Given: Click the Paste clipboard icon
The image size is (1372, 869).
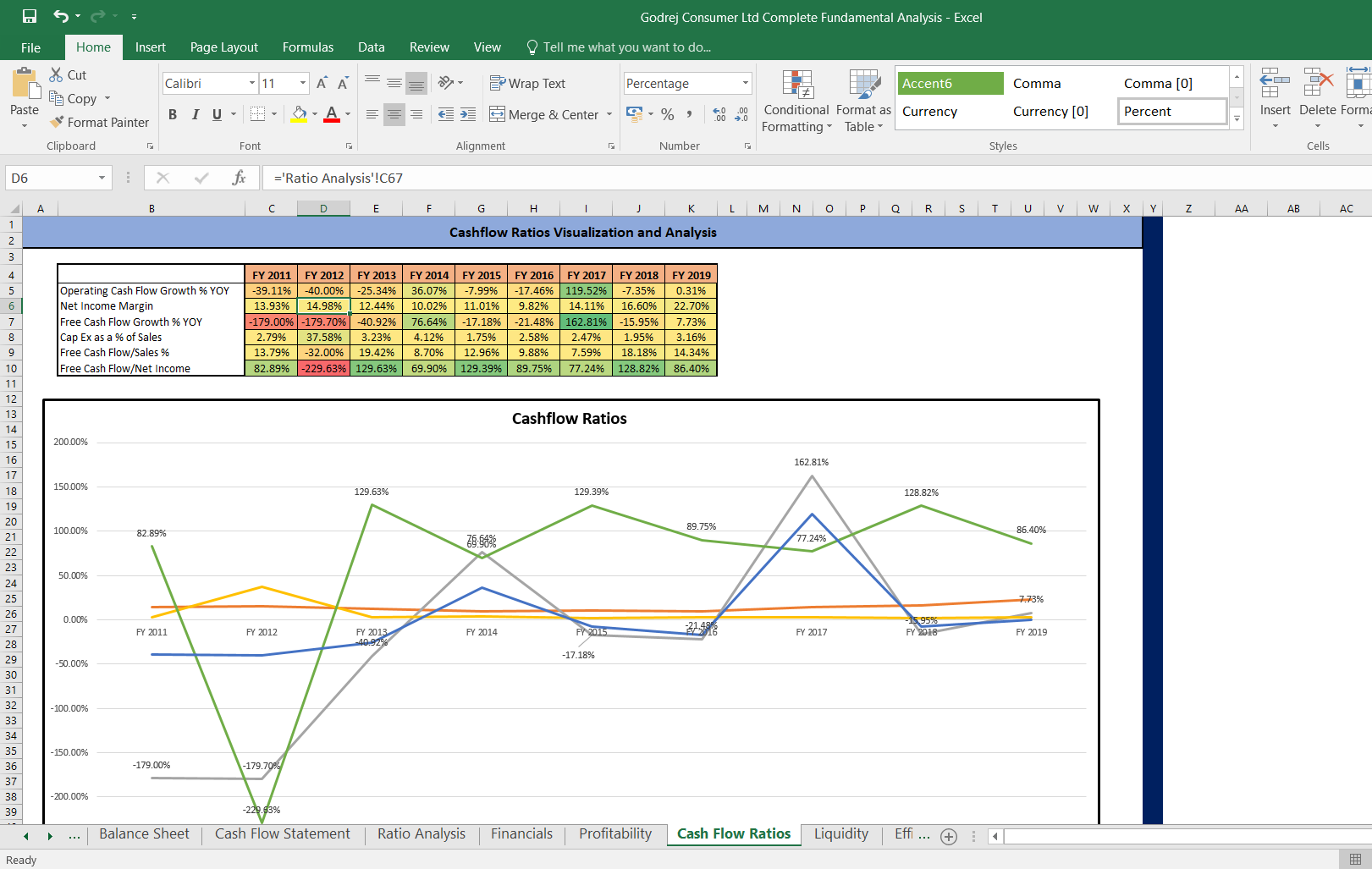Looking at the screenshot, I should click(25, 85).
